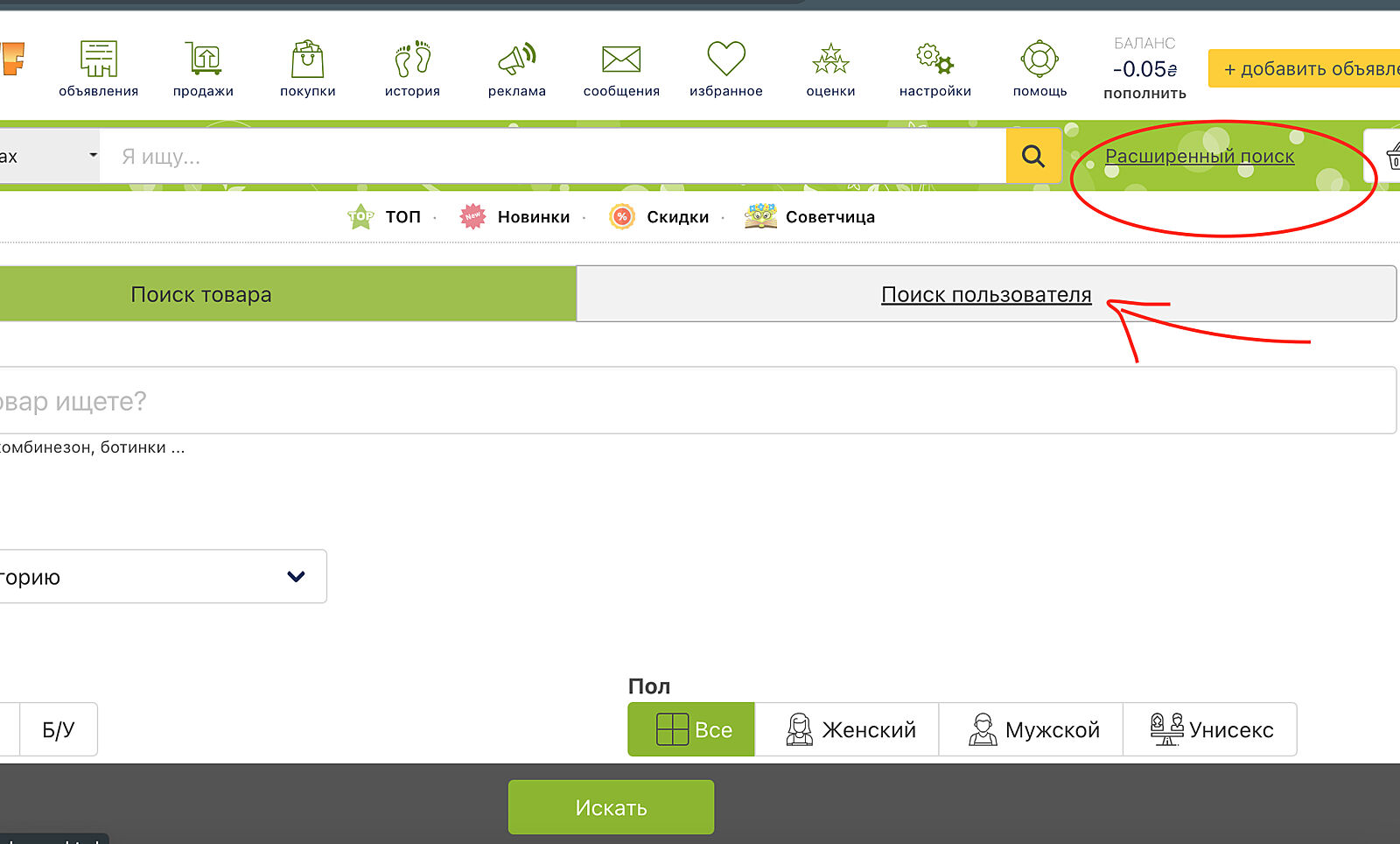Open сообщения envelope icon

(621, 60)
